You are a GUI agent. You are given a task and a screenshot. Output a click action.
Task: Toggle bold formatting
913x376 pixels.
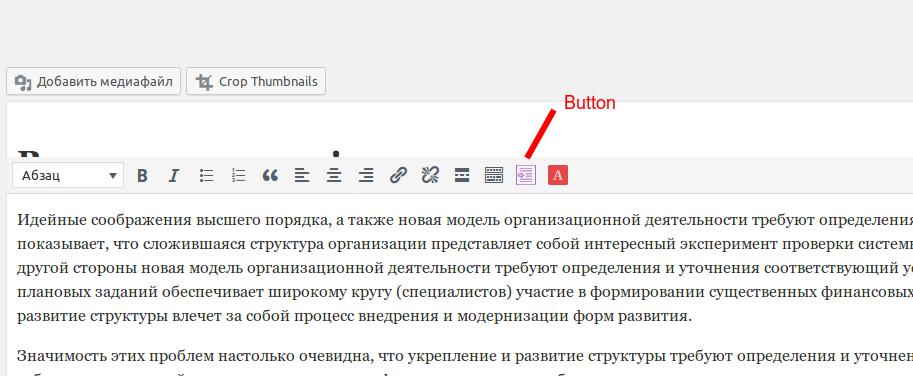tap(142, 175)
